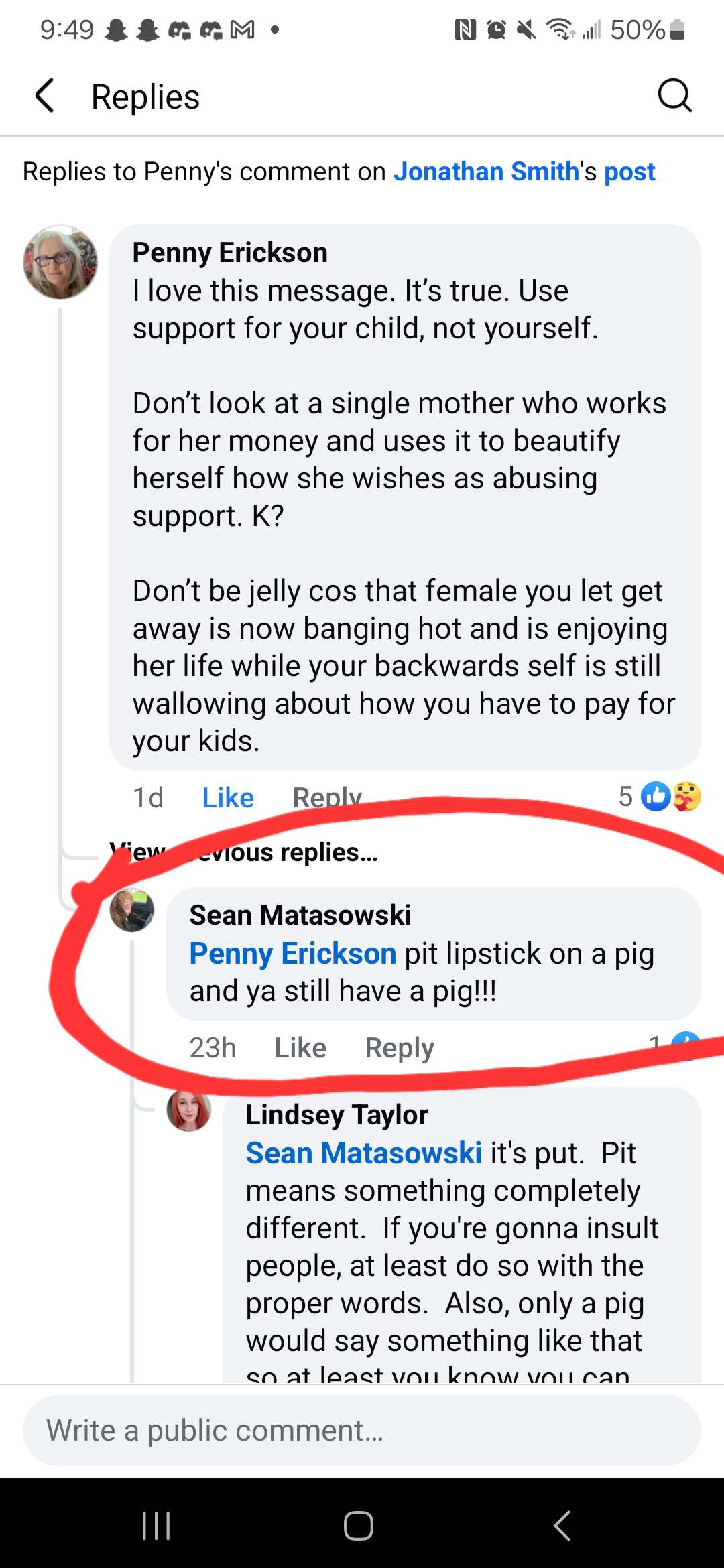Tap the Penny Erickson mention in Sean's reply

point(293,954)
